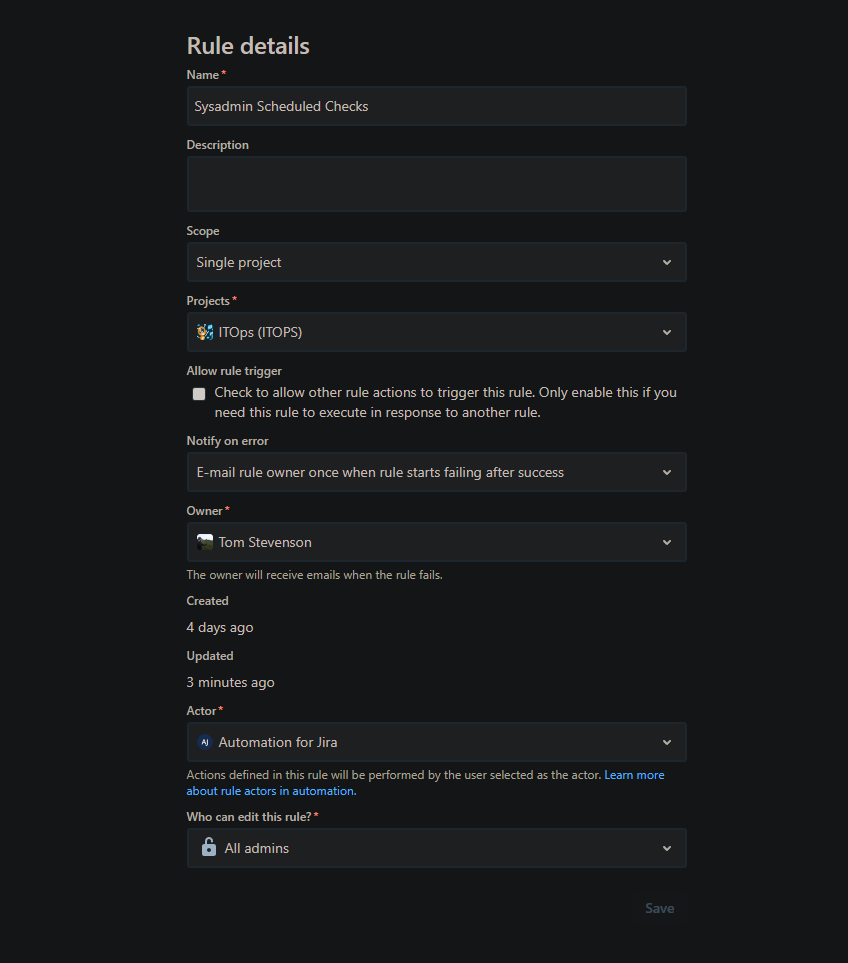Viewport: 848px width, 963px height.
Task: Open the Projects dropdown arrow
Action: (667, 332)
